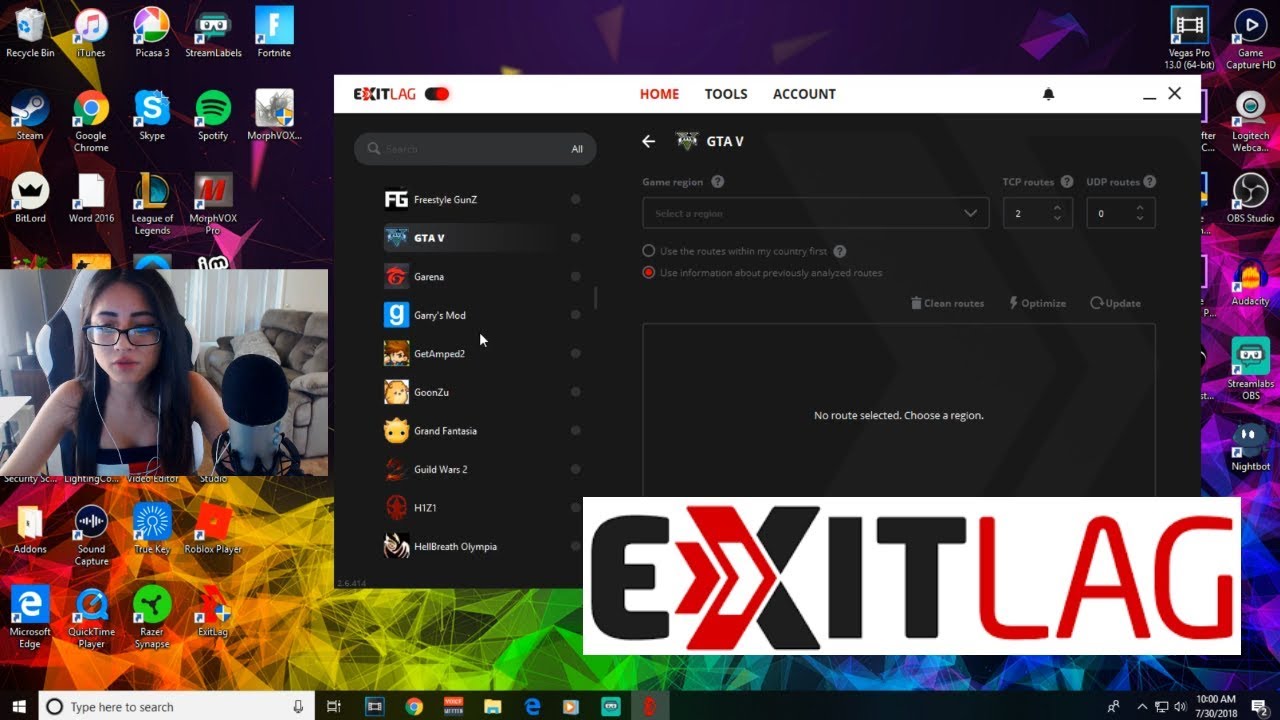Image resolution: width=1280 pixels, height=720 pixels.
Task: Click the UDP routes help icon
Action: 1150,182
